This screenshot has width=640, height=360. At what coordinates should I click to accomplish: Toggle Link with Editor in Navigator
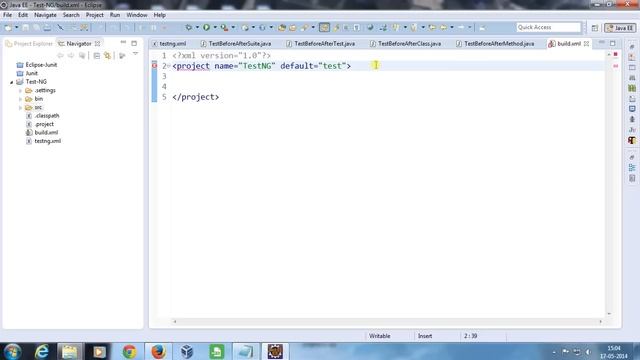click(x=107, y=56)
